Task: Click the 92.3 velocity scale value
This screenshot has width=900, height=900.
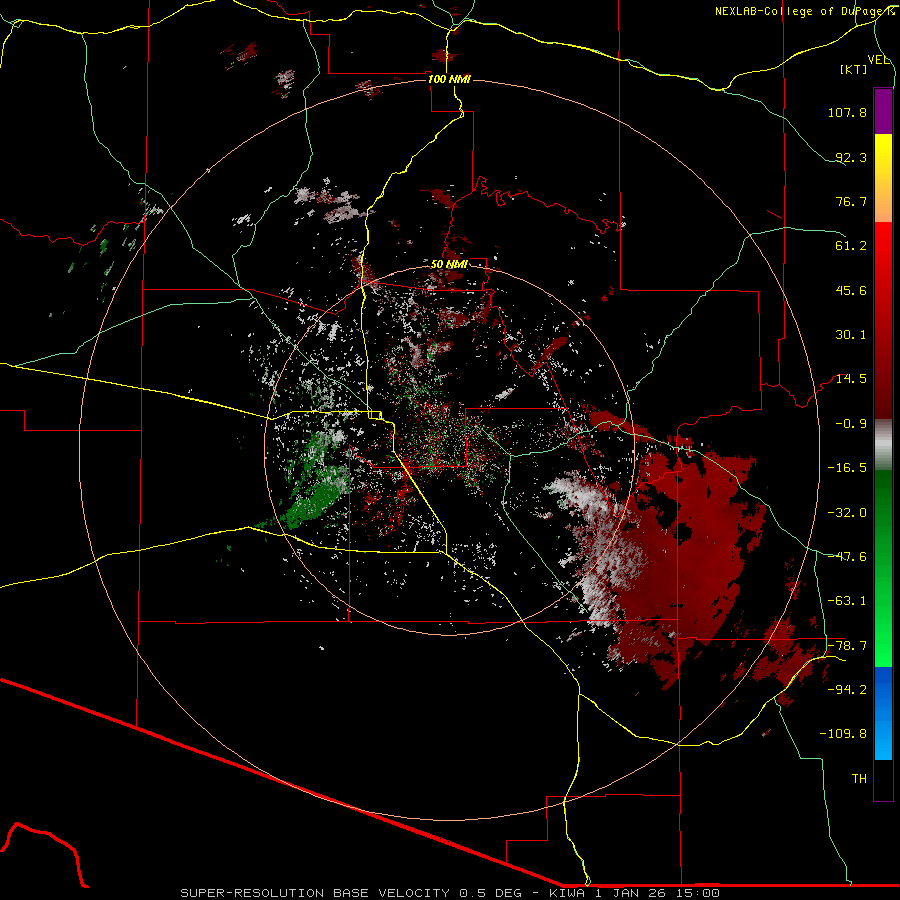Action: [851, 157]
